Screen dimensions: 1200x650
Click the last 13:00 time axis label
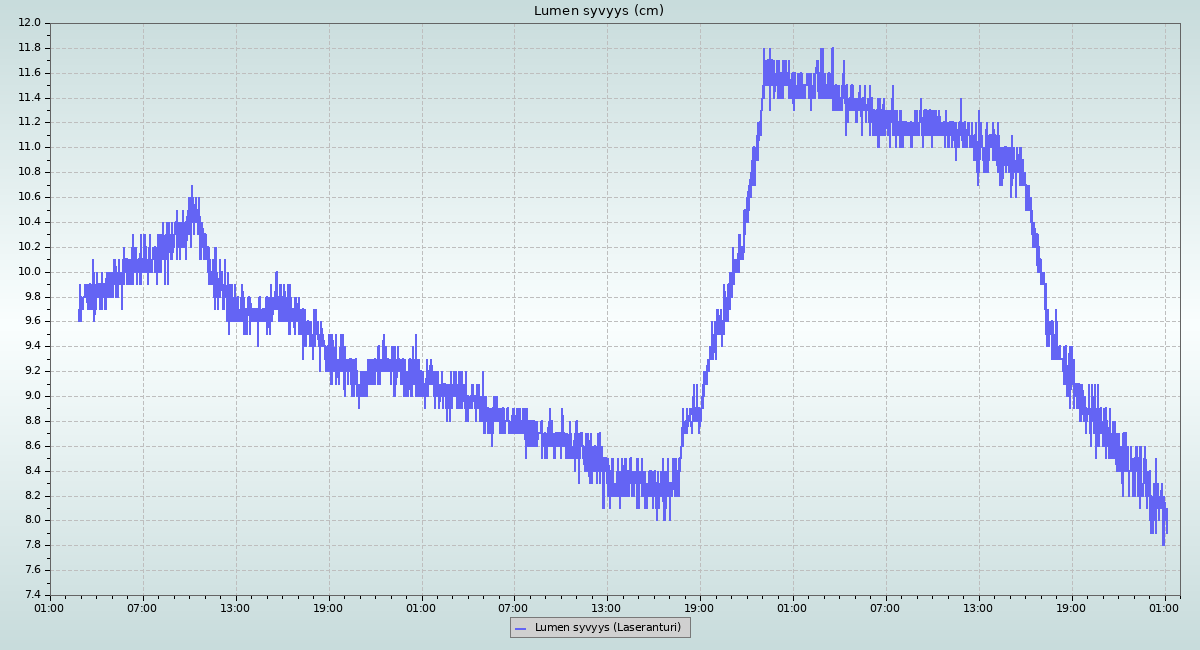978,607
